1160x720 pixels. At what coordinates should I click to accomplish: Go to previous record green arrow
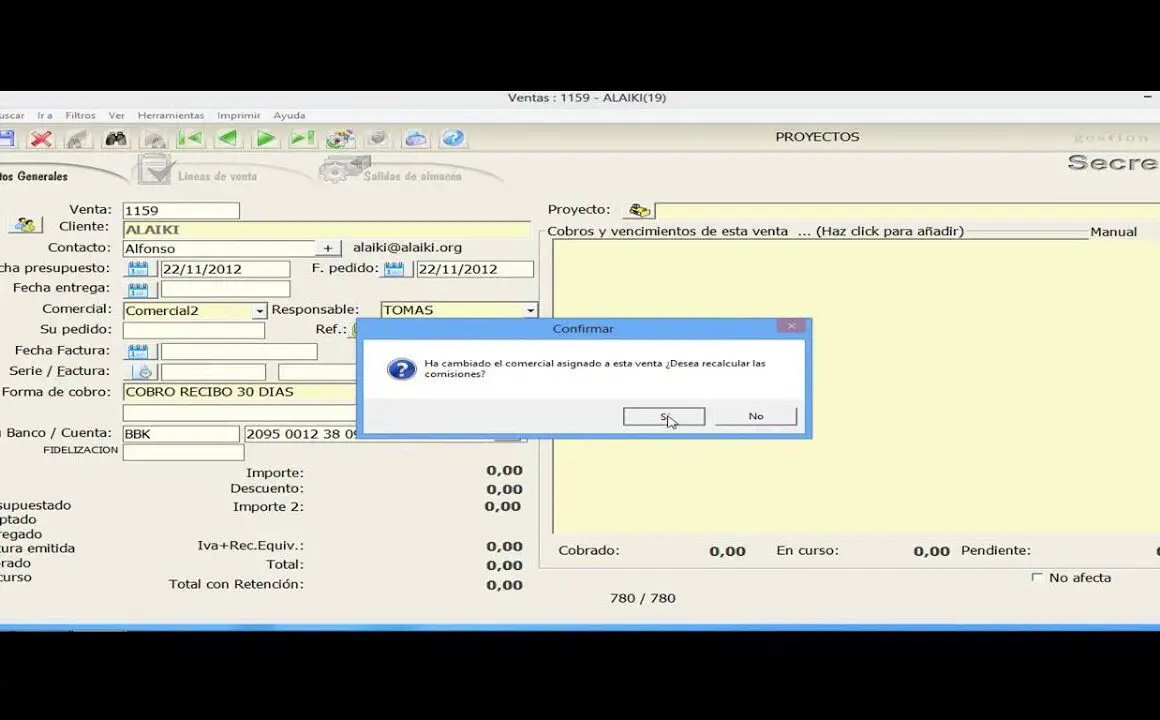coord(228,139)
